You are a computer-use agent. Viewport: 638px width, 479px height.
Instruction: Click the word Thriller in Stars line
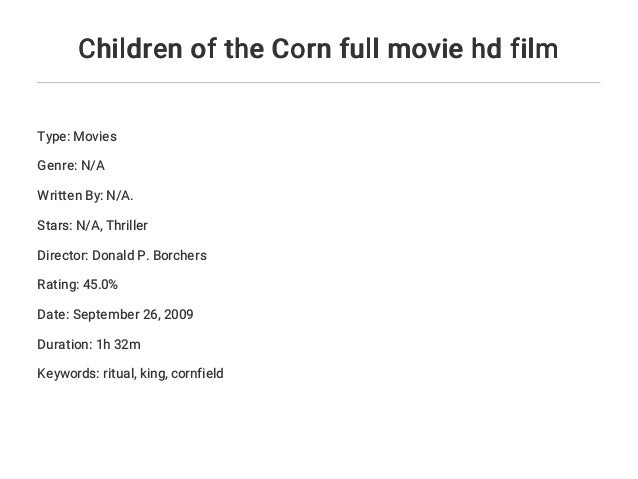[127, 225]
